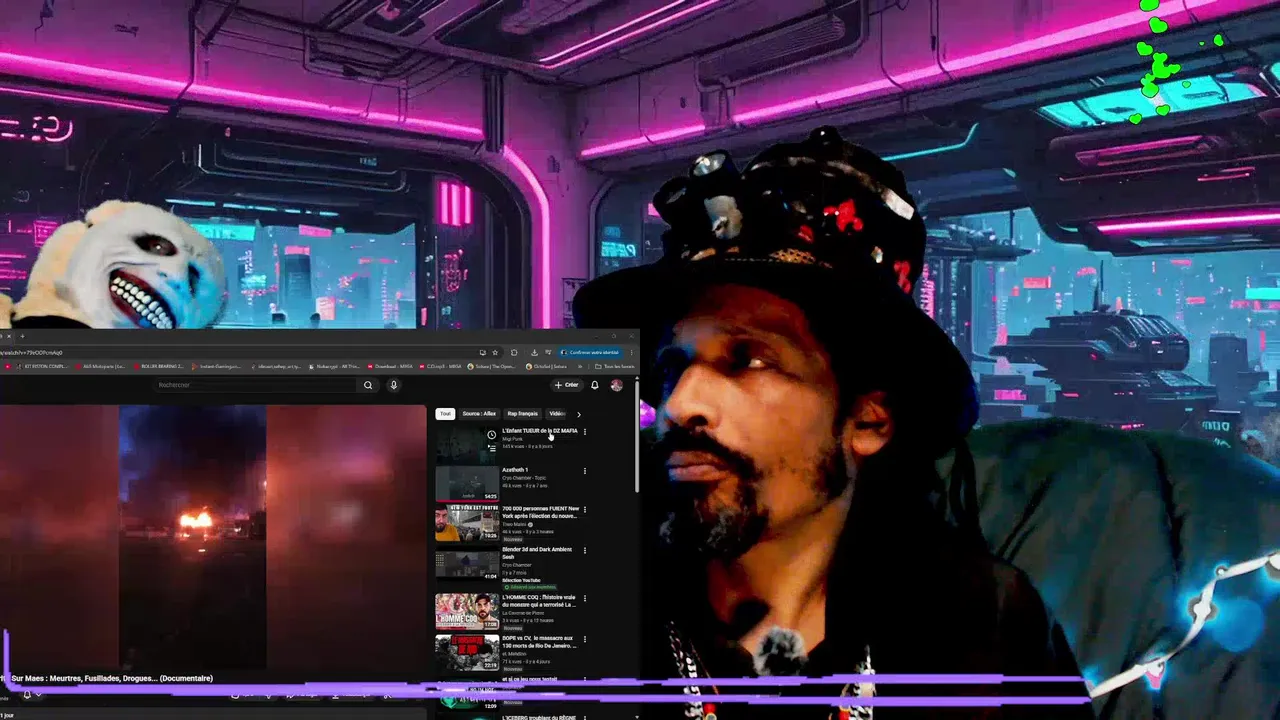The height and width of the screenshot is (720, 1280).
Task: Click the main video player
Action: pos(212,536)
